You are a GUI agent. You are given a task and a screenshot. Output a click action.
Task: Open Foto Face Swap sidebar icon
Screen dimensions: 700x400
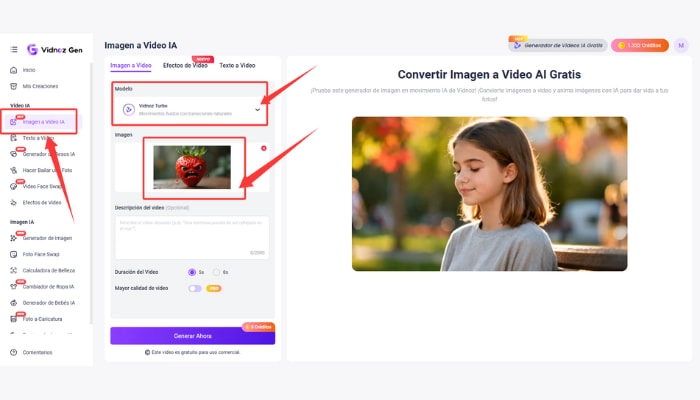[x=13, y=254]
